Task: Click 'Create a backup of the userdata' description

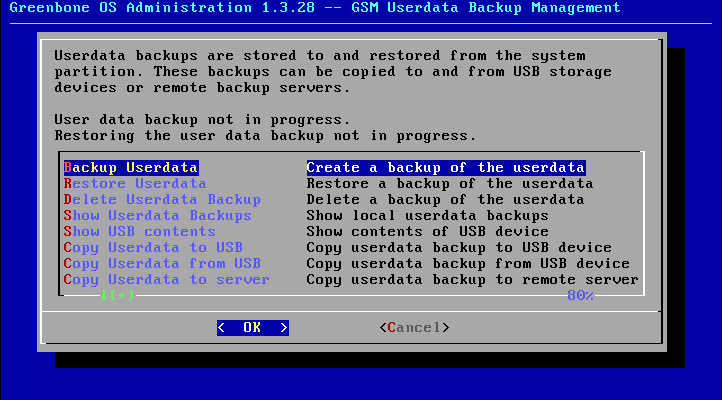Action: 446,168
